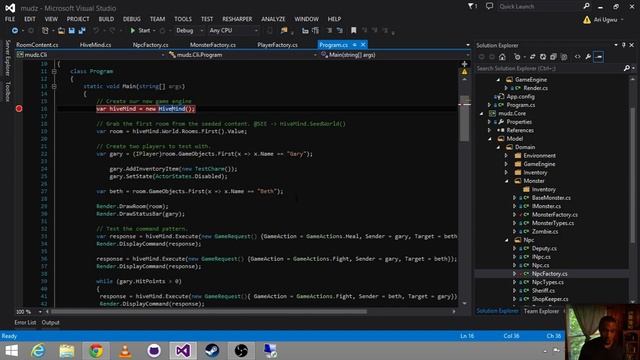Click Sync with Active Document icon
The height and width of the screenshot is (360, 640).
[x=532, y=57]
